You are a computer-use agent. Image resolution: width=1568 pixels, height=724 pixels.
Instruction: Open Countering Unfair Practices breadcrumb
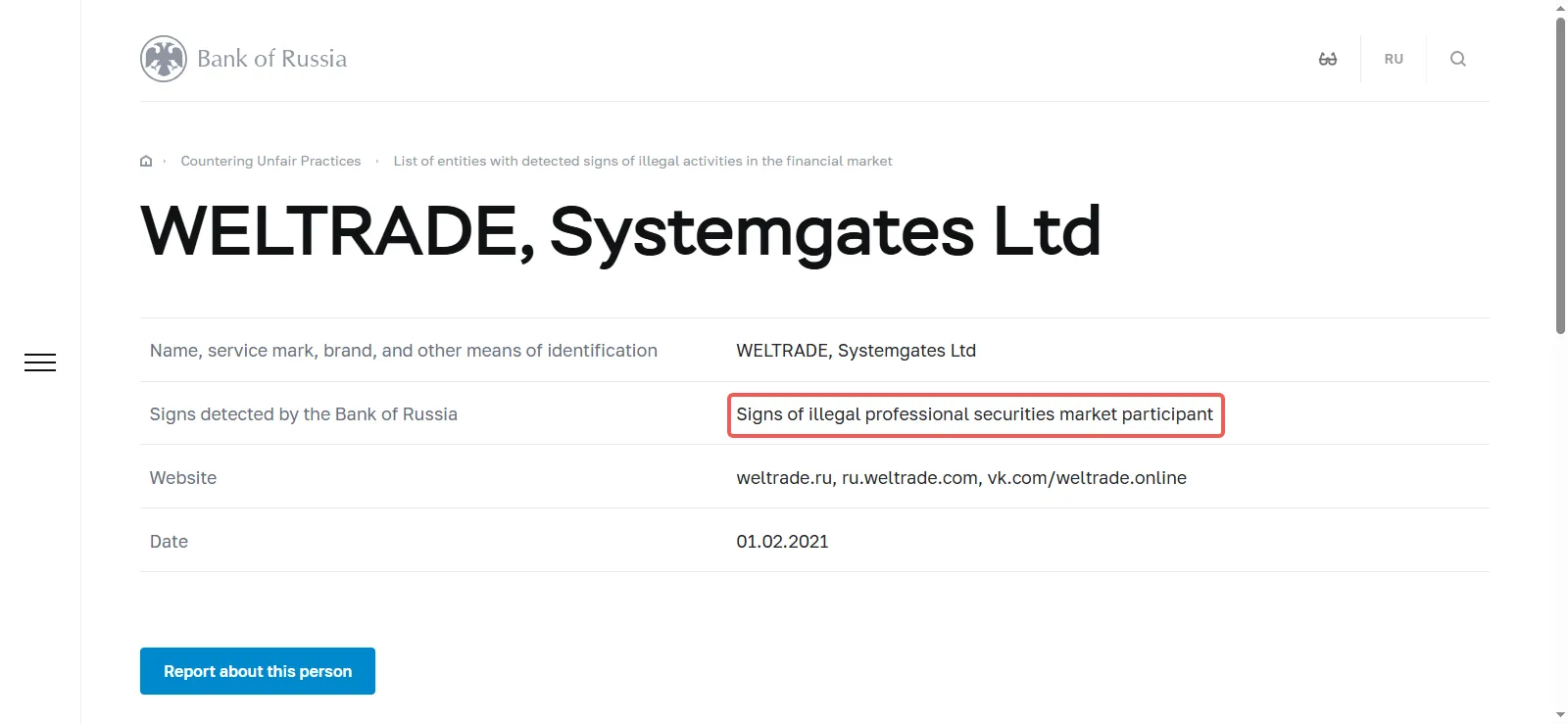pyautogui.click(x=270, y=161)
